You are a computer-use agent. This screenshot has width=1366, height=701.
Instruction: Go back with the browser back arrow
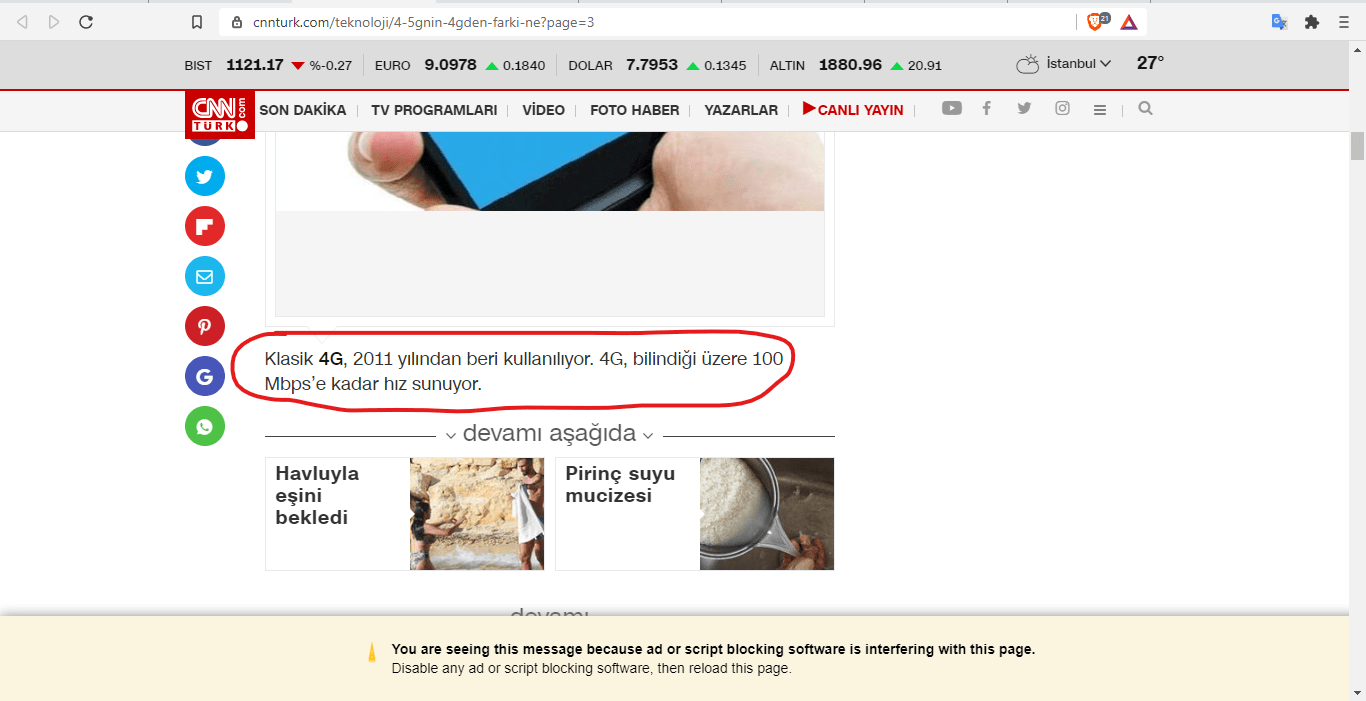tap(23, 22)
